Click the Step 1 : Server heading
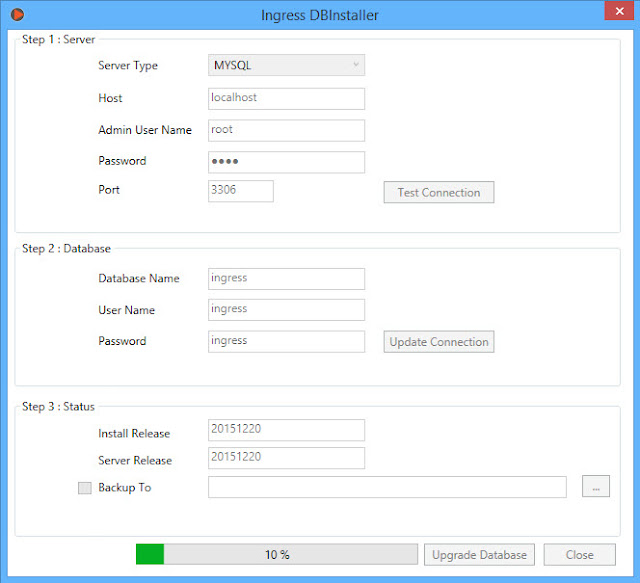The width and height of the screenshot is (640, 583). click(58, 40)
